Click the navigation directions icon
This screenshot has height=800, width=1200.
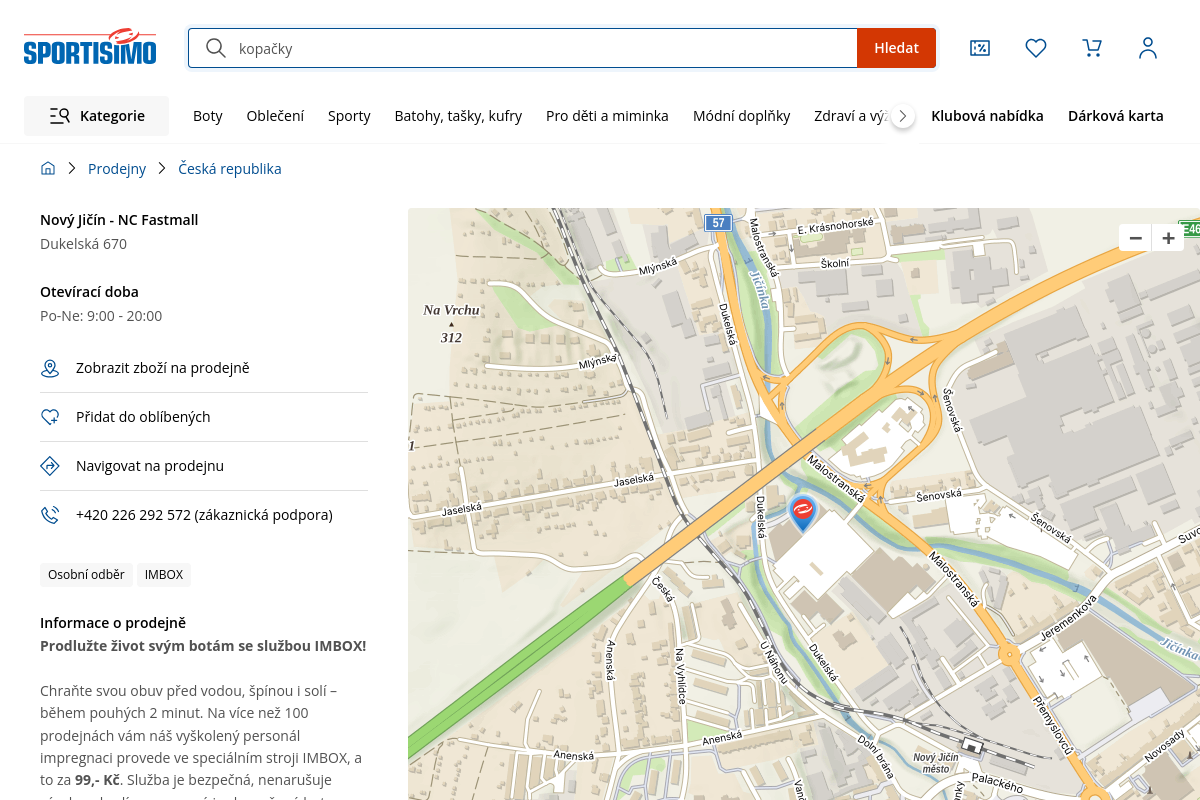(x=50, y=466)
